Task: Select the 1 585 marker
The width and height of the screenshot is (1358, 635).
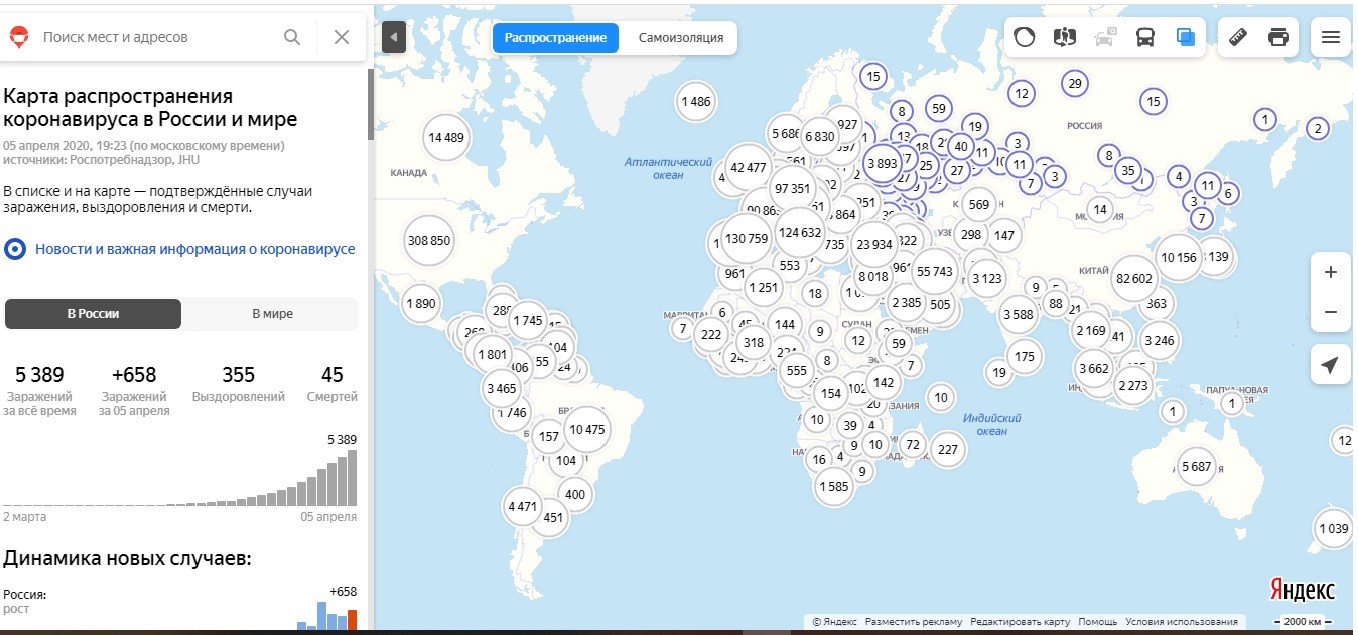Action: [x=833, y=488]
